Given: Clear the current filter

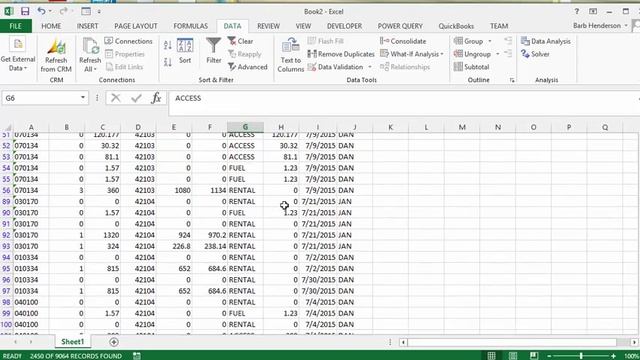Looking at the screenshot, I should [241, 41].
